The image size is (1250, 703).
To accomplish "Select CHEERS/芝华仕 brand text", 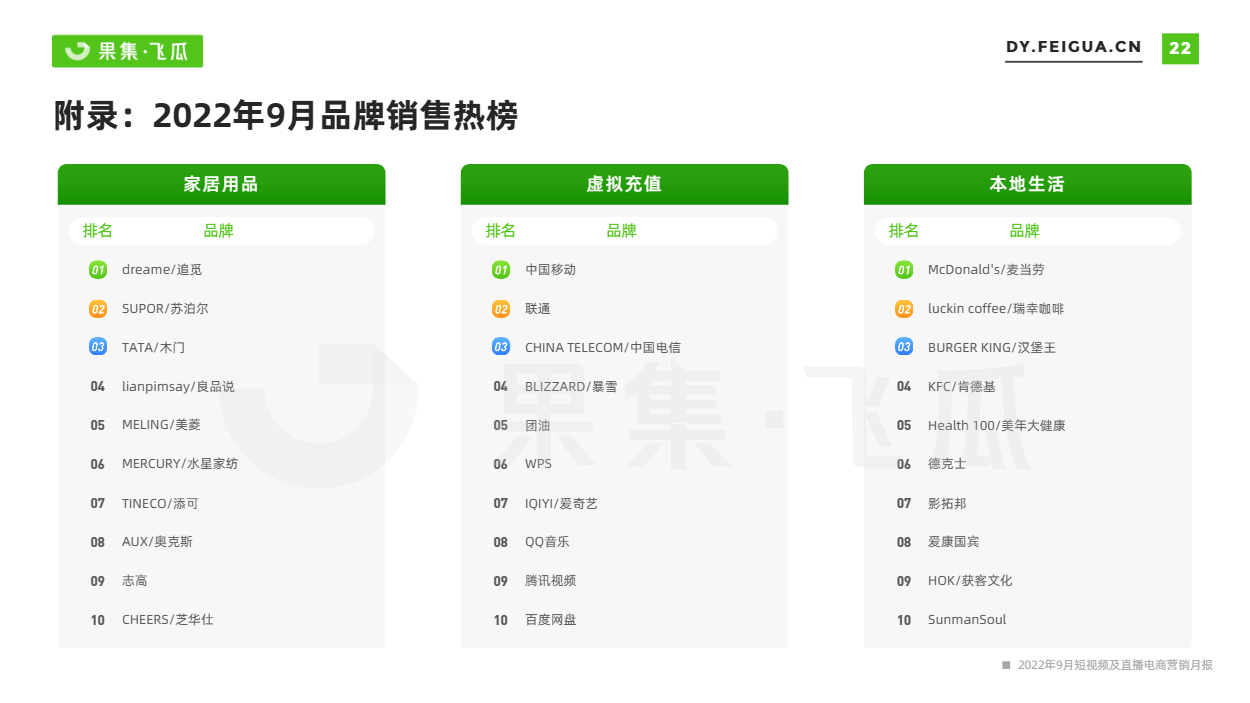I will [x=168, y=620].
